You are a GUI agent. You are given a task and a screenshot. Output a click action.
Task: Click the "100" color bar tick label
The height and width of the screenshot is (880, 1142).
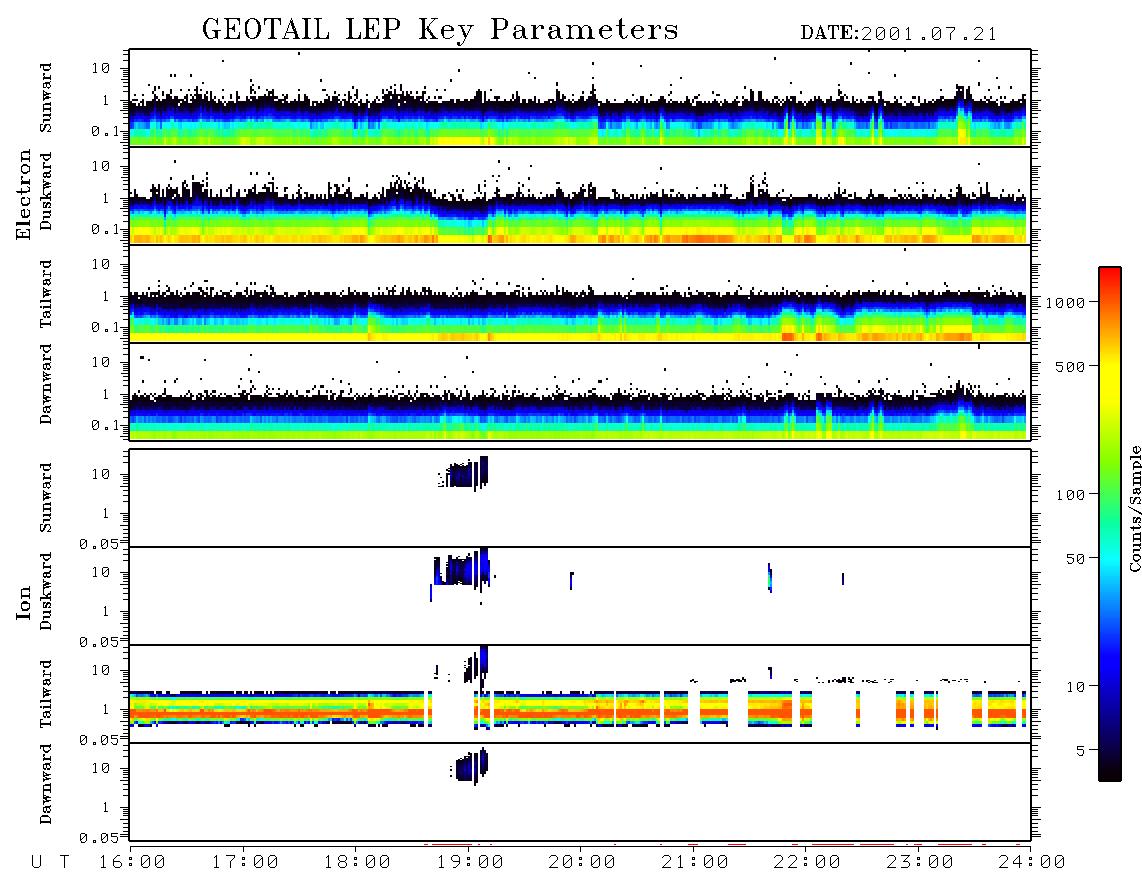[1070, 495]
